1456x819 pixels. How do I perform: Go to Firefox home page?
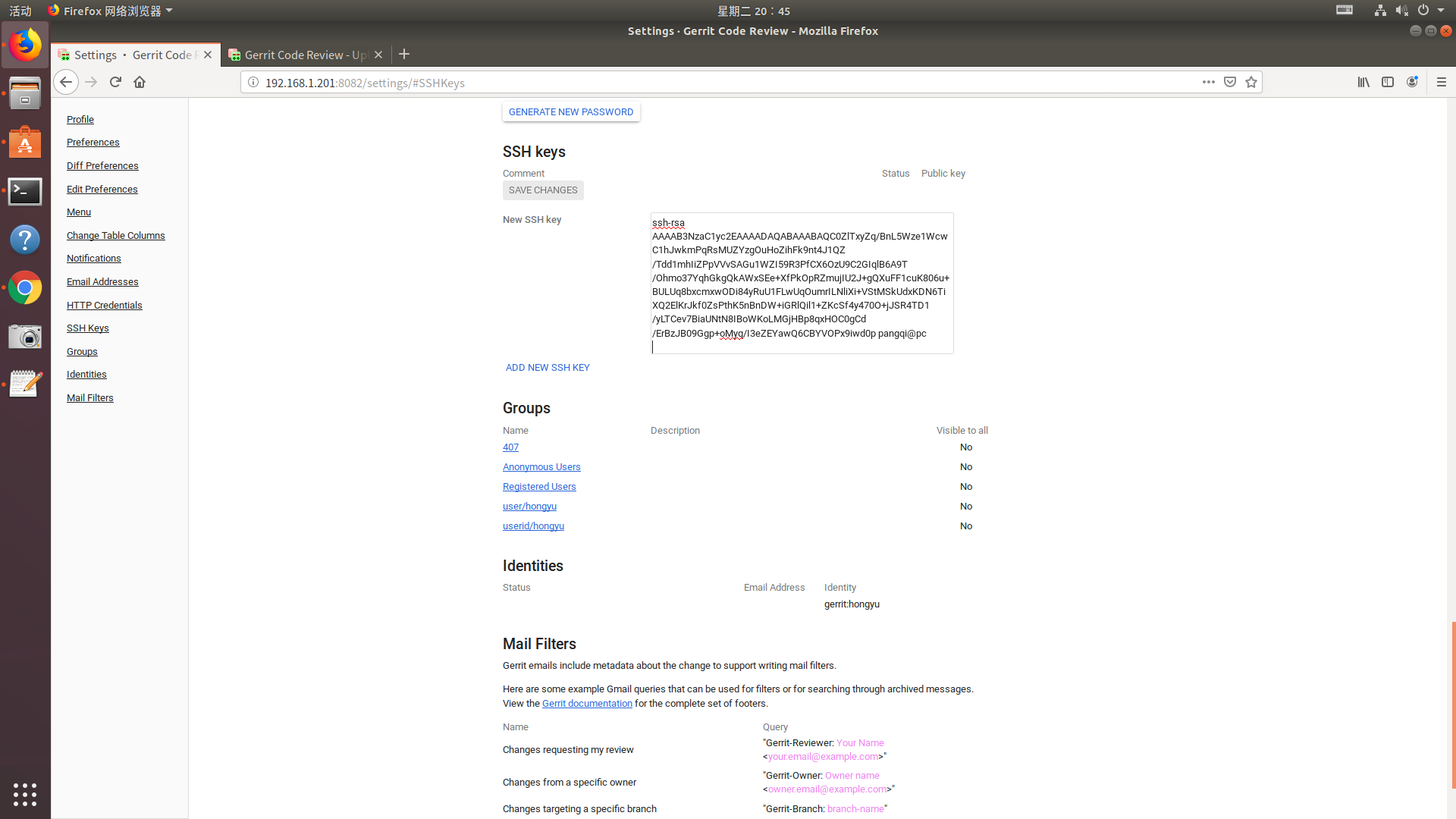140,82
